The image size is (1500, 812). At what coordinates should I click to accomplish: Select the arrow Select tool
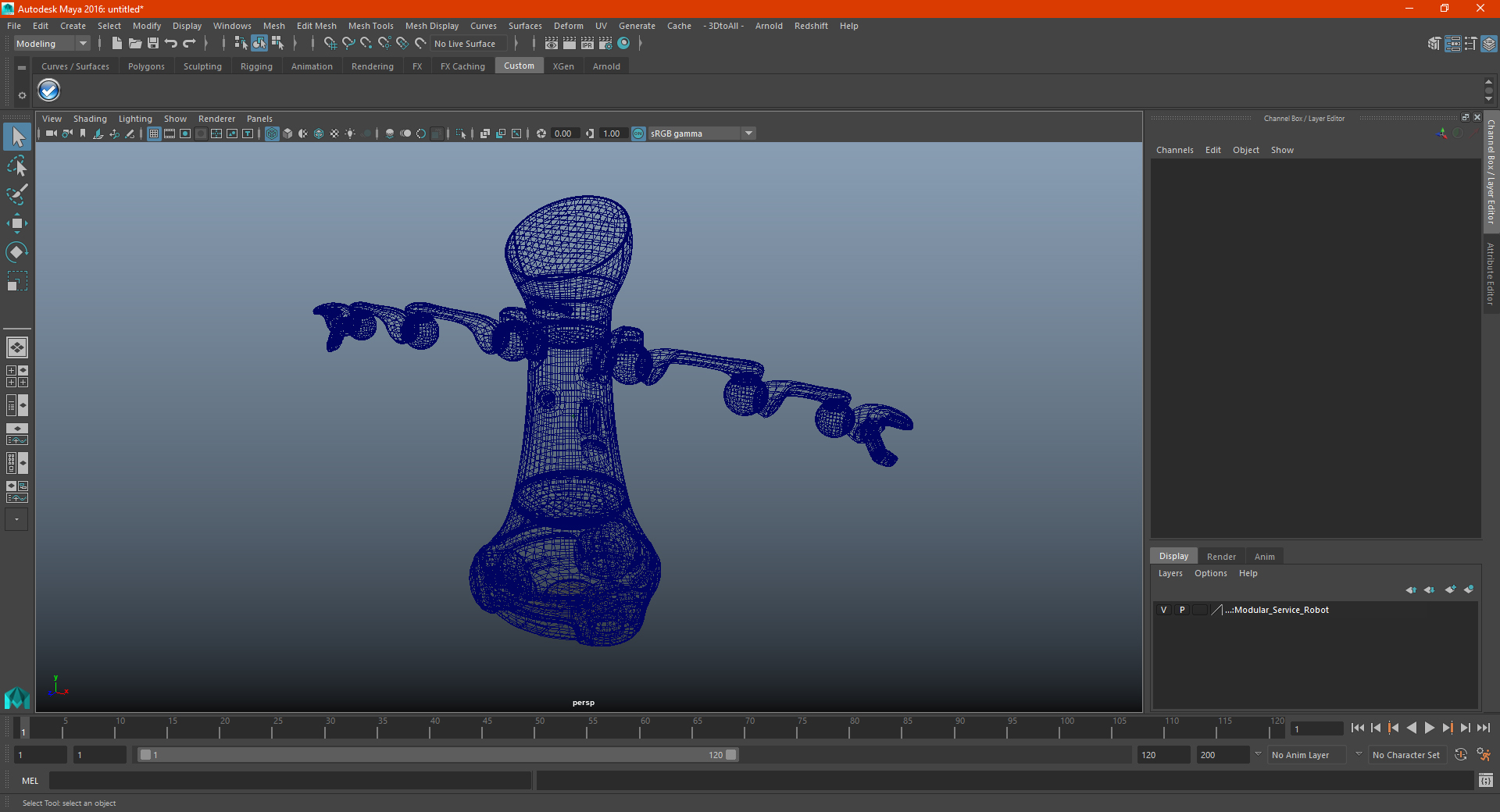[17, 137]
